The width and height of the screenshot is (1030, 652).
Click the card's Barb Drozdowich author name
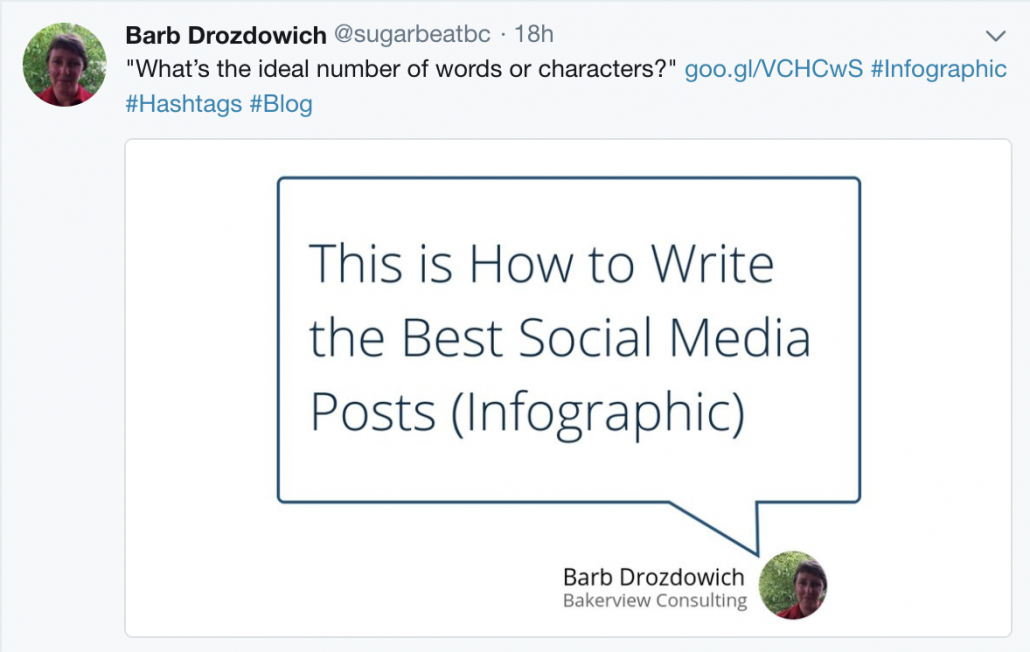coord(654,576)
